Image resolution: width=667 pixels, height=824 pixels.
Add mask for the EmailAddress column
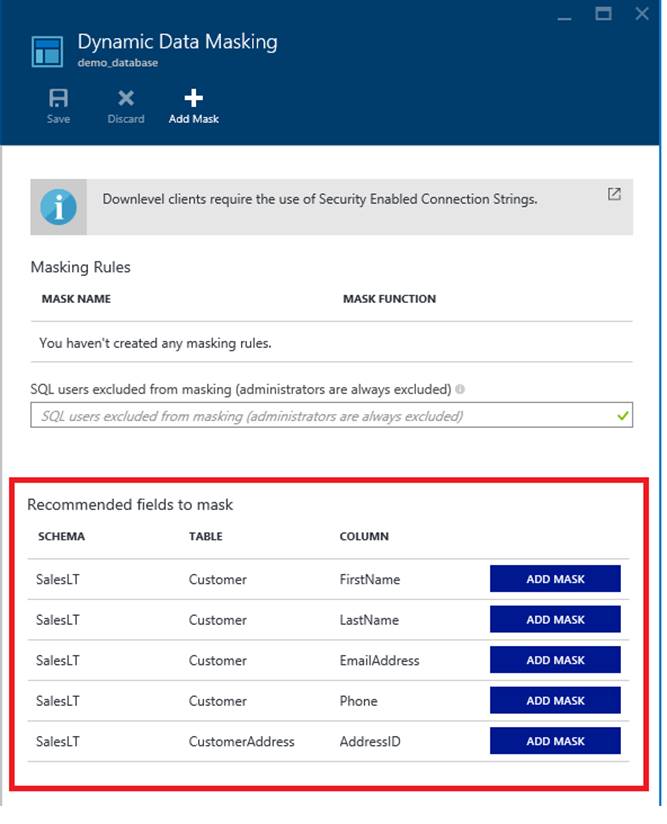[555, 660]
